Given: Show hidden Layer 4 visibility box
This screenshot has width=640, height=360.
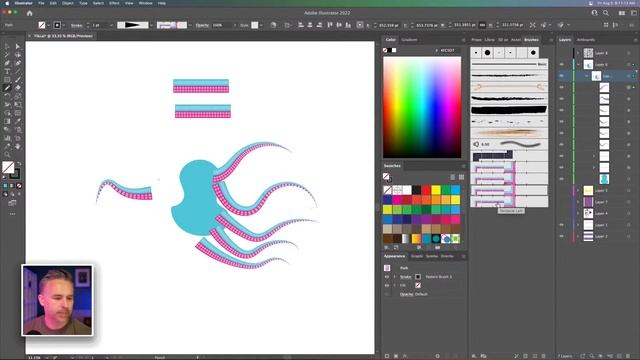Looking at the screenshot, I should pos(562,213).
